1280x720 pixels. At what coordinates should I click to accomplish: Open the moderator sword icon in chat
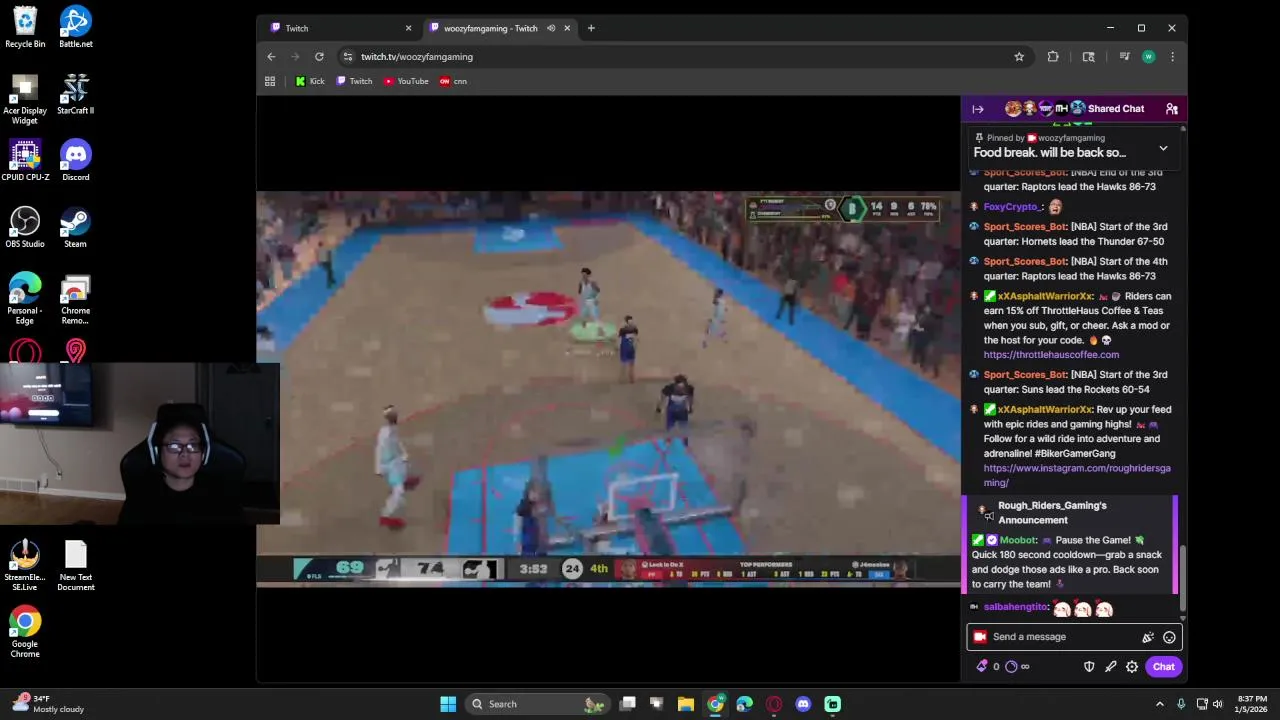pyautogui.click(x=1110, y=667)
